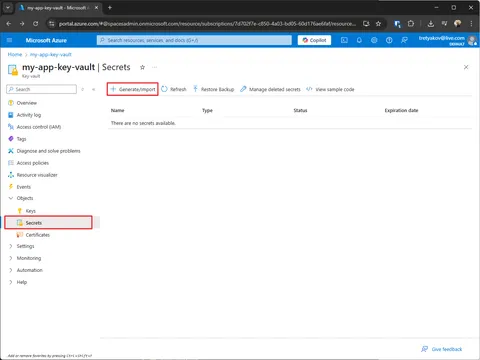Click the Status column header
The width and height of the screenshot is (480, 360).
[x=300, y=110]
